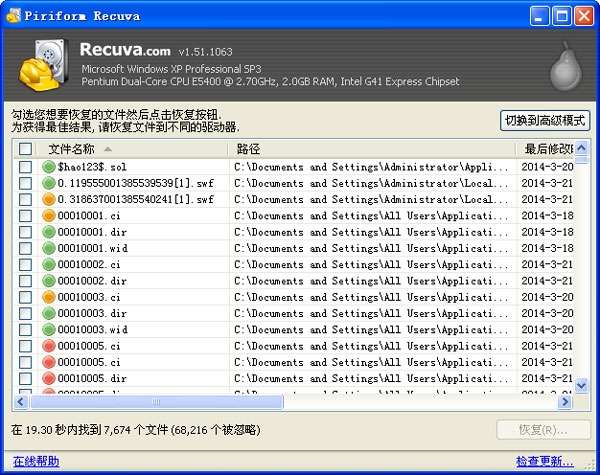Click the Recuva title bar icon
Screen dimensions: 600x475
click(x=13, y=16)
